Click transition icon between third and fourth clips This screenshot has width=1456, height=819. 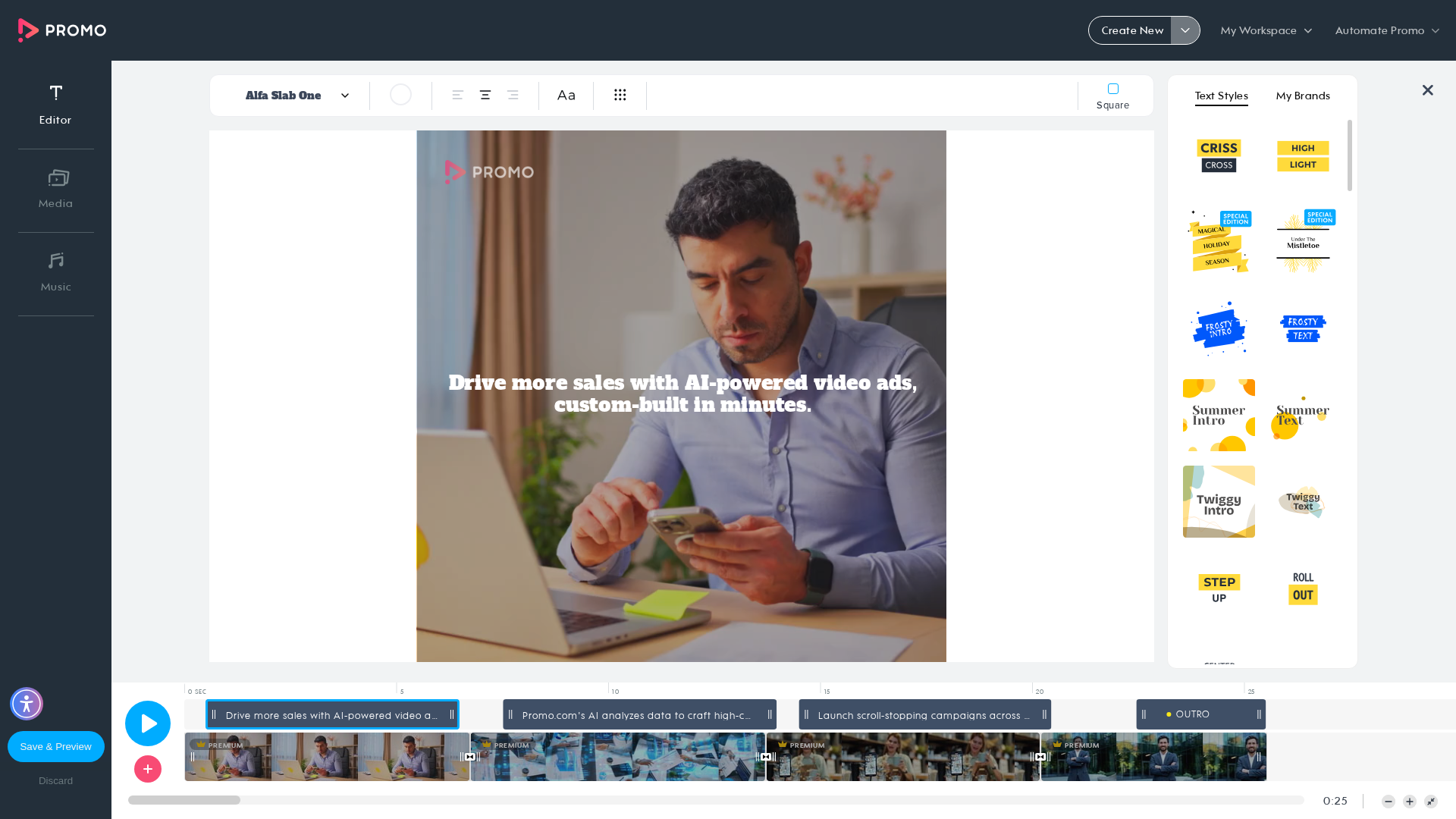pyautogui.click(x=1040, y=757)
